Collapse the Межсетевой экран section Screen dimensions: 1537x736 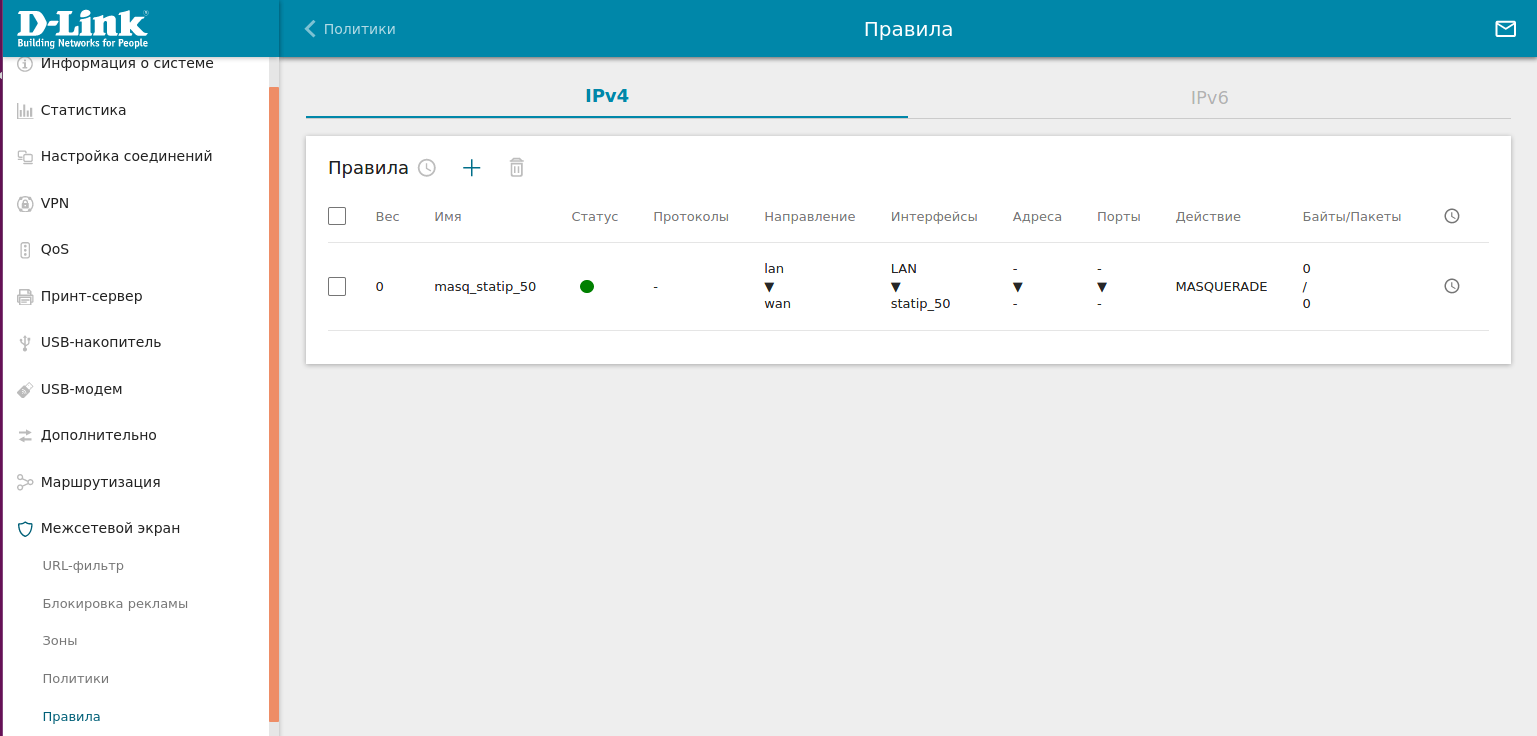tap(110, 528)
